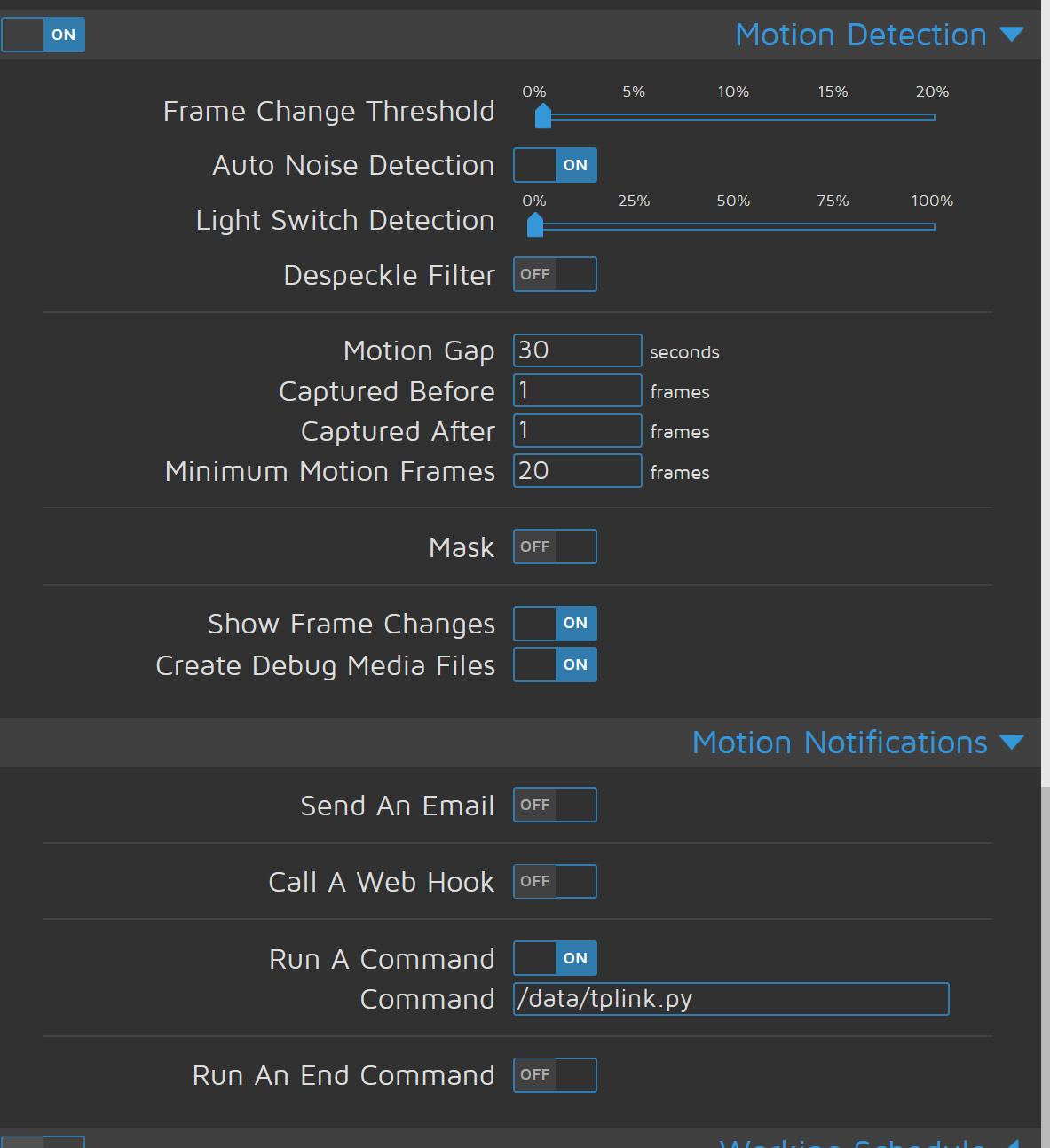Enable the Despeckle Filter
Image resolution: width=1050 pixels, height=1148 pixels.
click(x=554, y=274)
